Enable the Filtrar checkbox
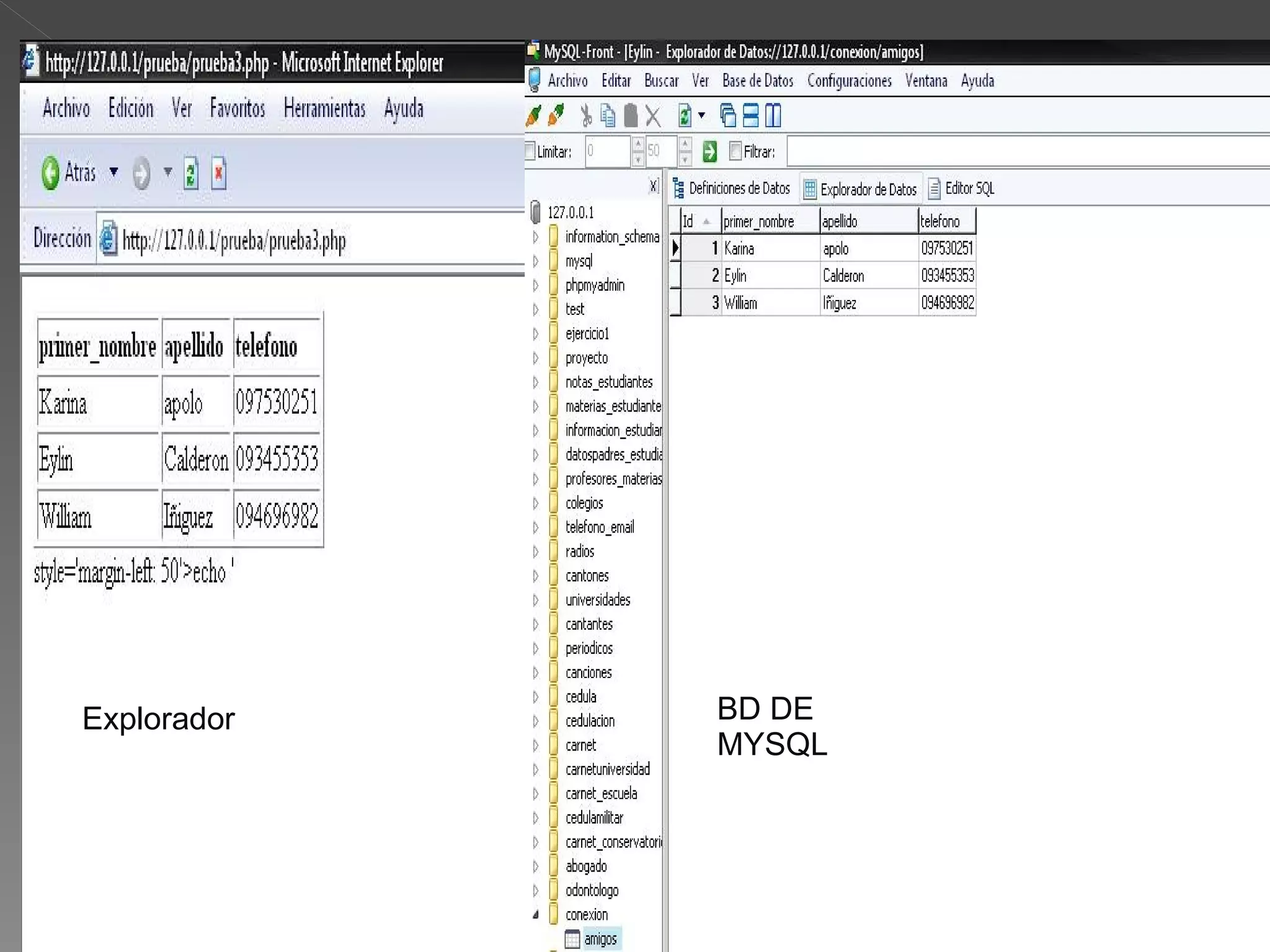Screen dimensions: 1270x952 coord(735,151)
